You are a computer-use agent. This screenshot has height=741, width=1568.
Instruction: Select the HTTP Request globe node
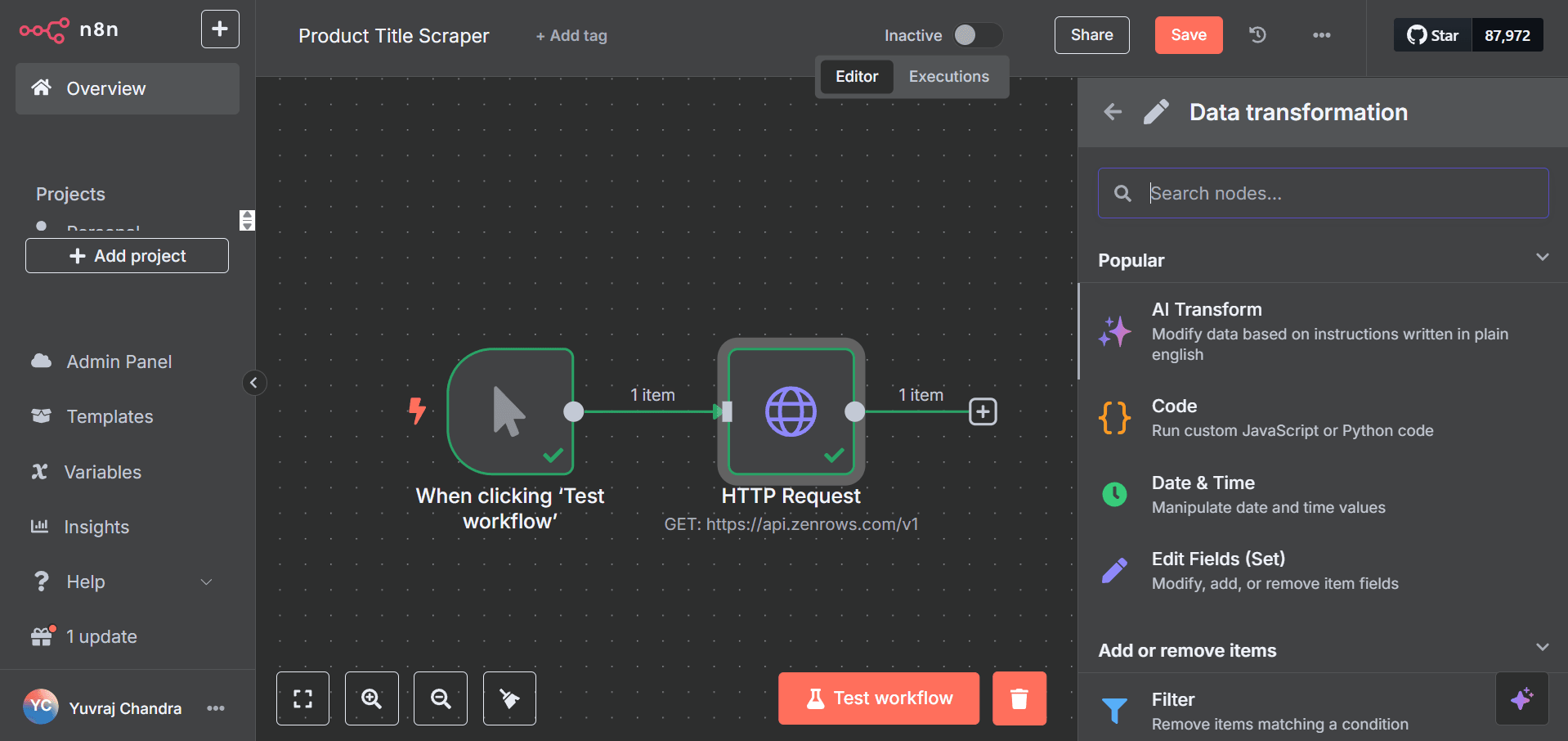(791, 411)
